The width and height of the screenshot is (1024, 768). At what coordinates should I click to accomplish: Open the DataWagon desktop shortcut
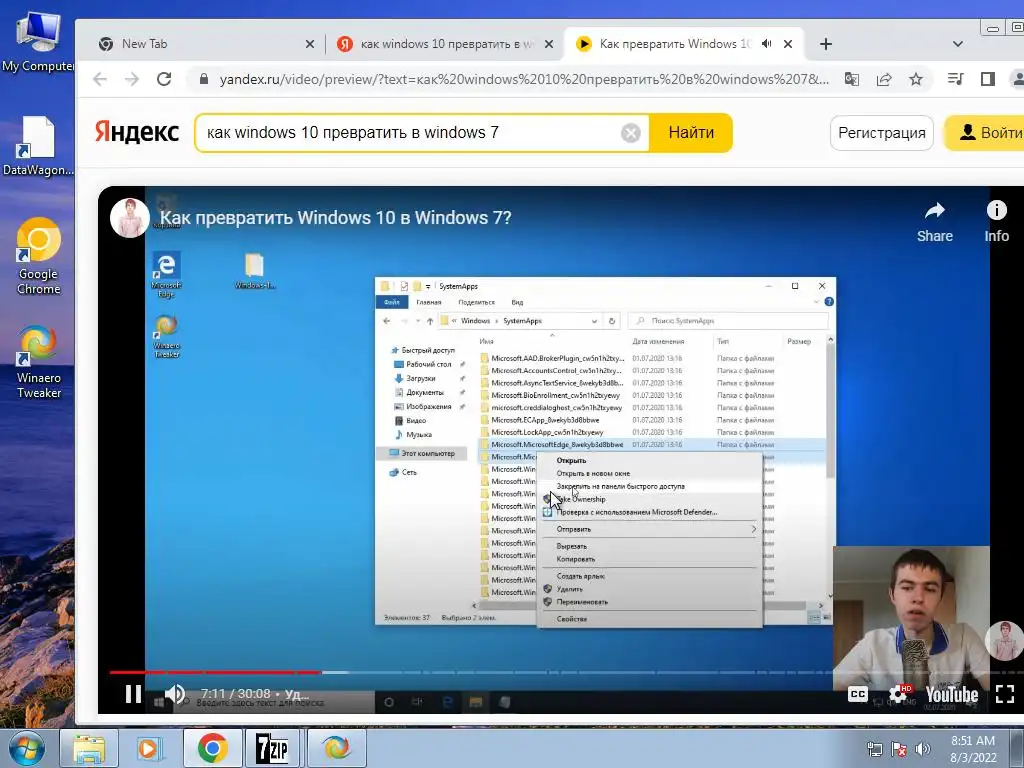tap(38, 146)
